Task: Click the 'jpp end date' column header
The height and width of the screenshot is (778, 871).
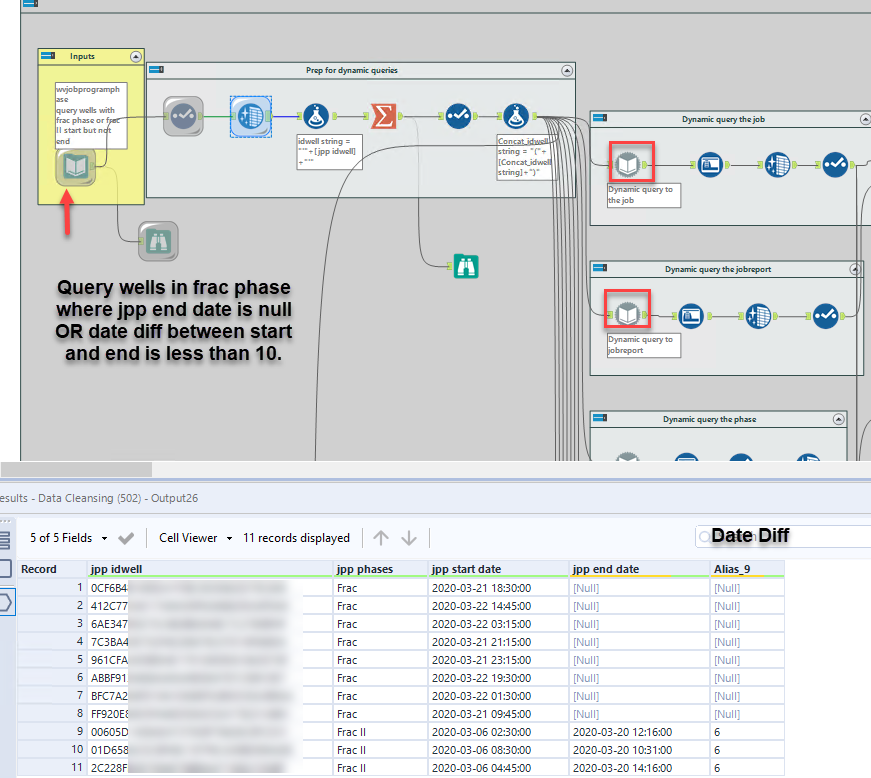Action: tap(640, 569)
